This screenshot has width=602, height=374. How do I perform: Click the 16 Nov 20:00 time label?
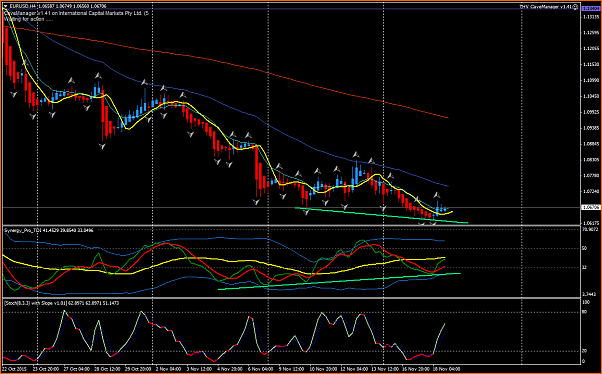[415, 369]
